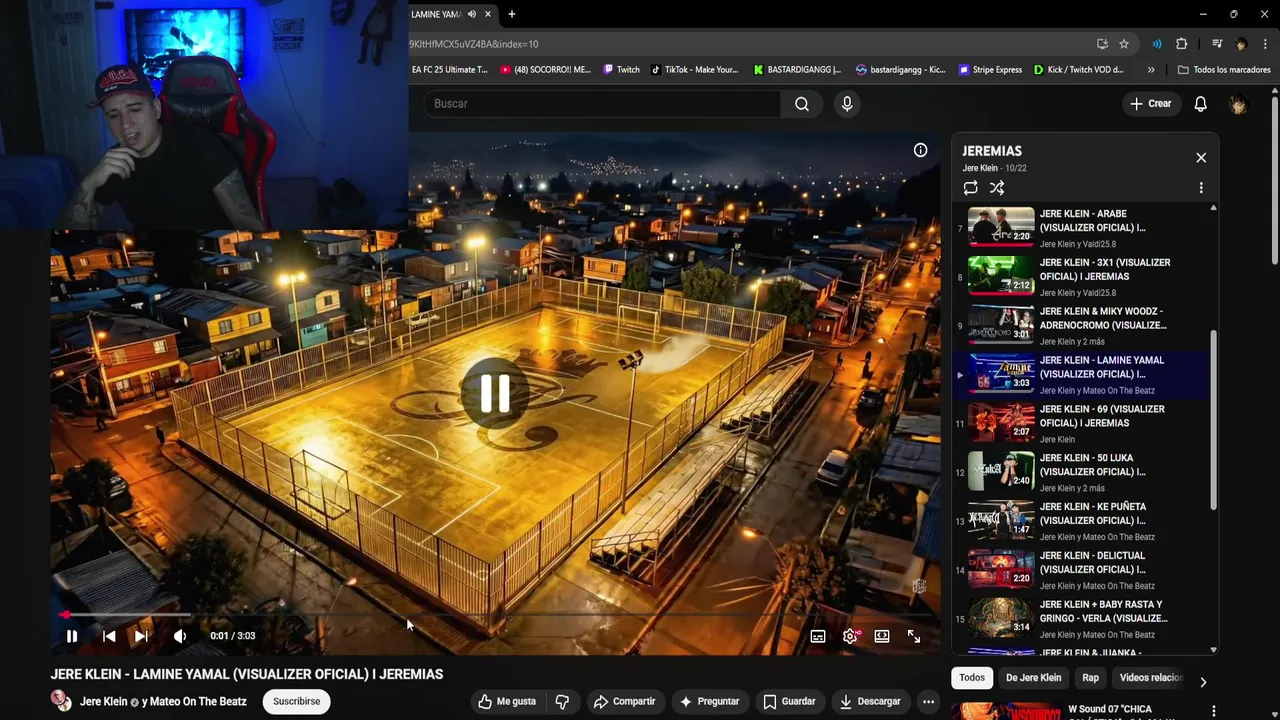Like the video with Me gusta
Image resolution: width=1280 pixels, height=720 pixels.
point(507,702)
